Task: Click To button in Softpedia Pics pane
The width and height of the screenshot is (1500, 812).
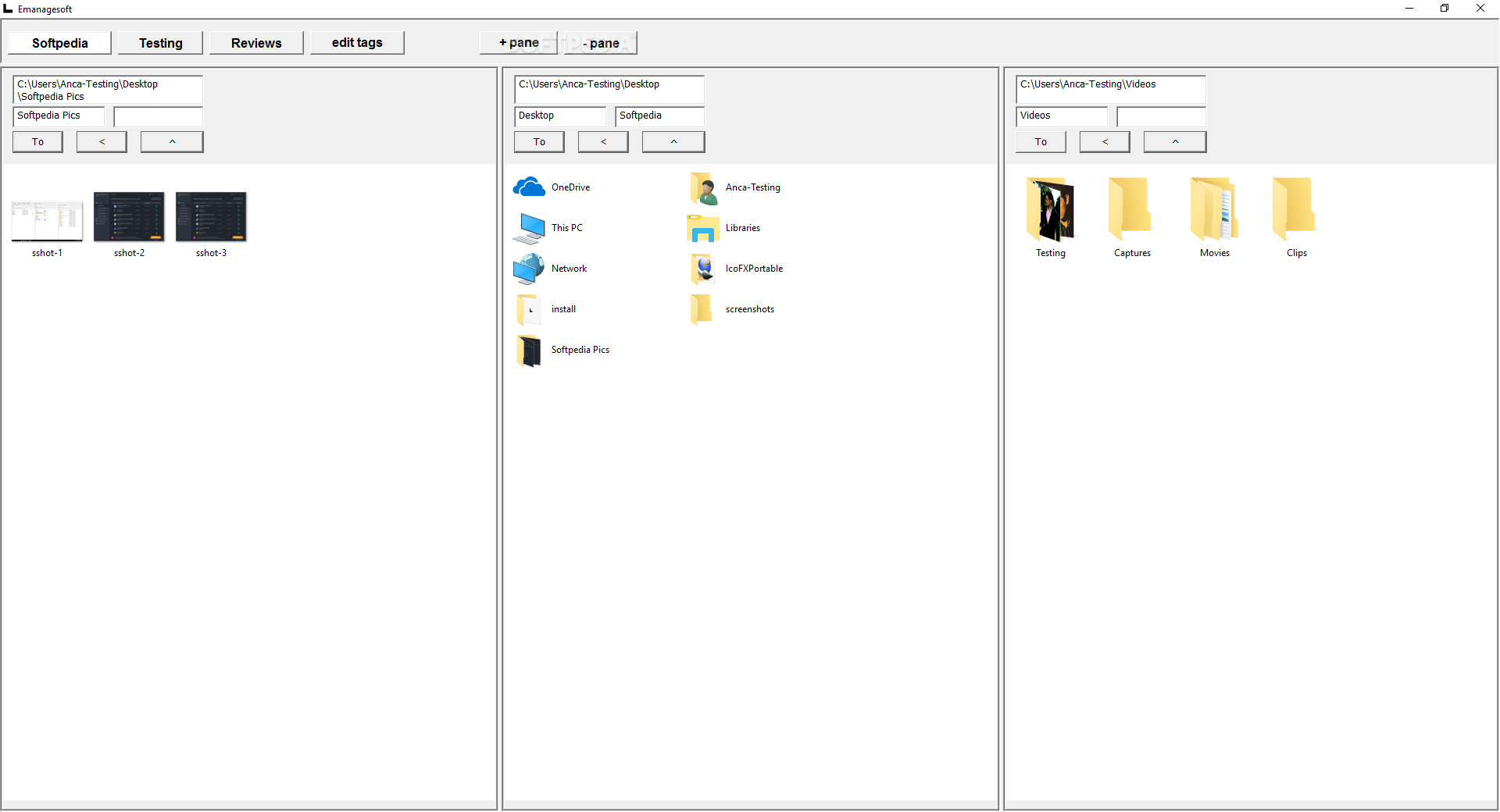Action: coord(37,142)
